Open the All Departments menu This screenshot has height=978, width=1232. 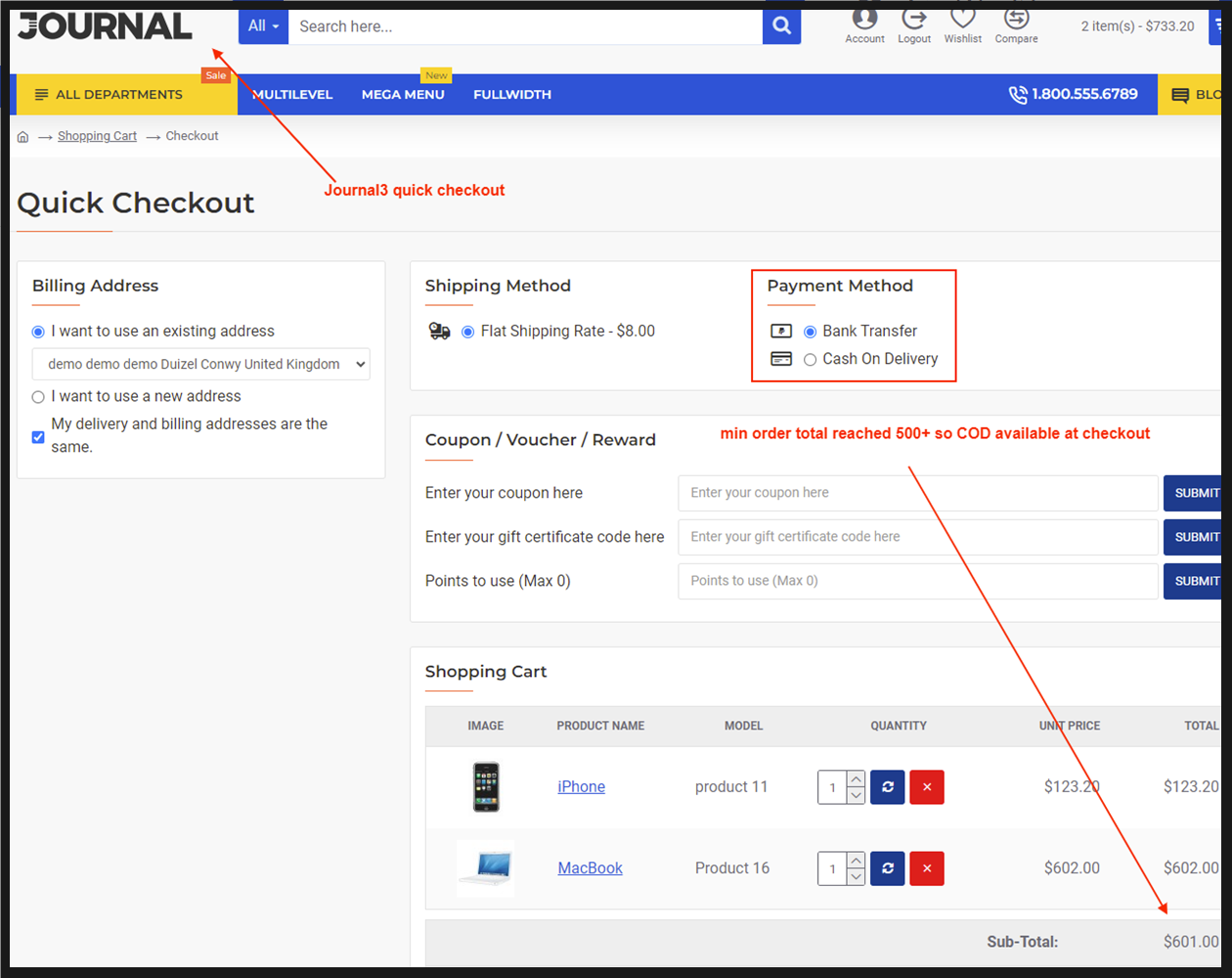tap(110, 95)
